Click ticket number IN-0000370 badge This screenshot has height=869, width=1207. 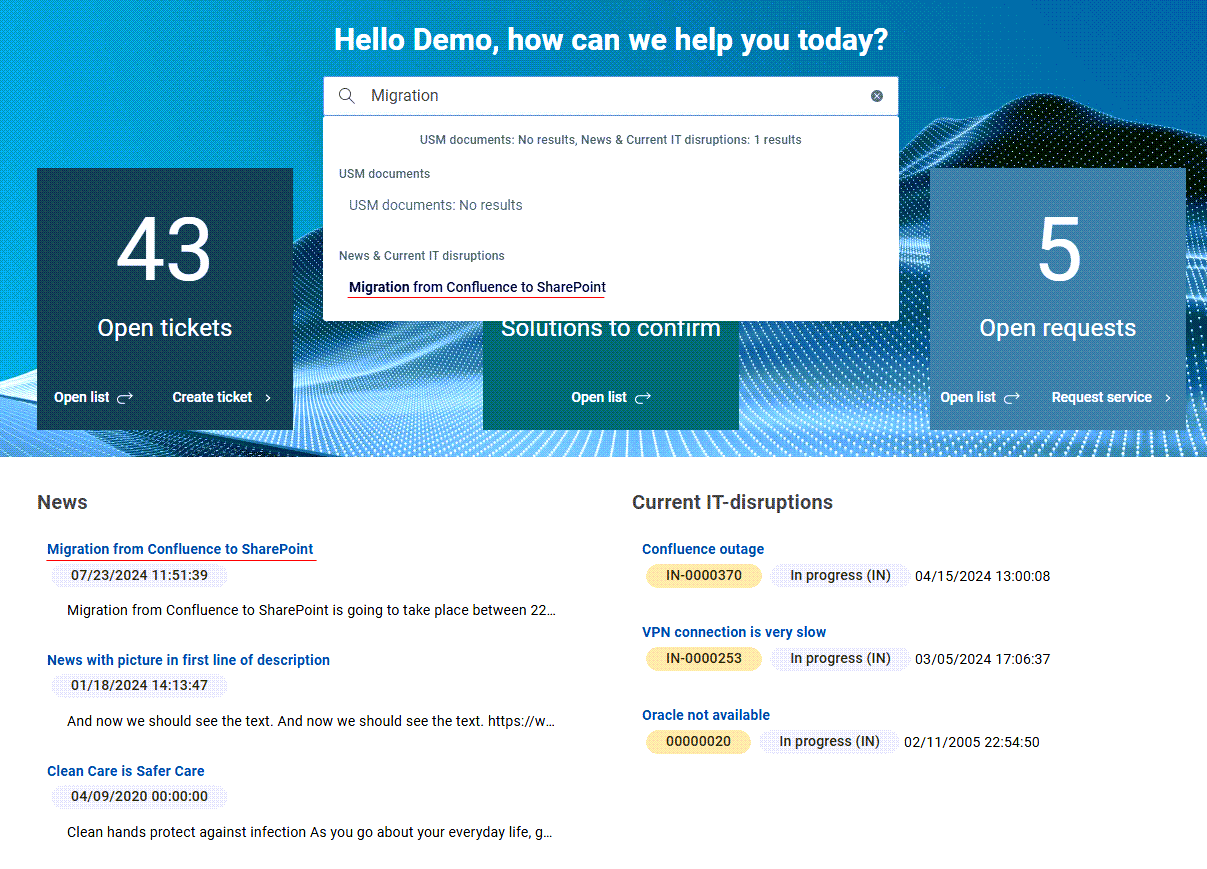704,576
